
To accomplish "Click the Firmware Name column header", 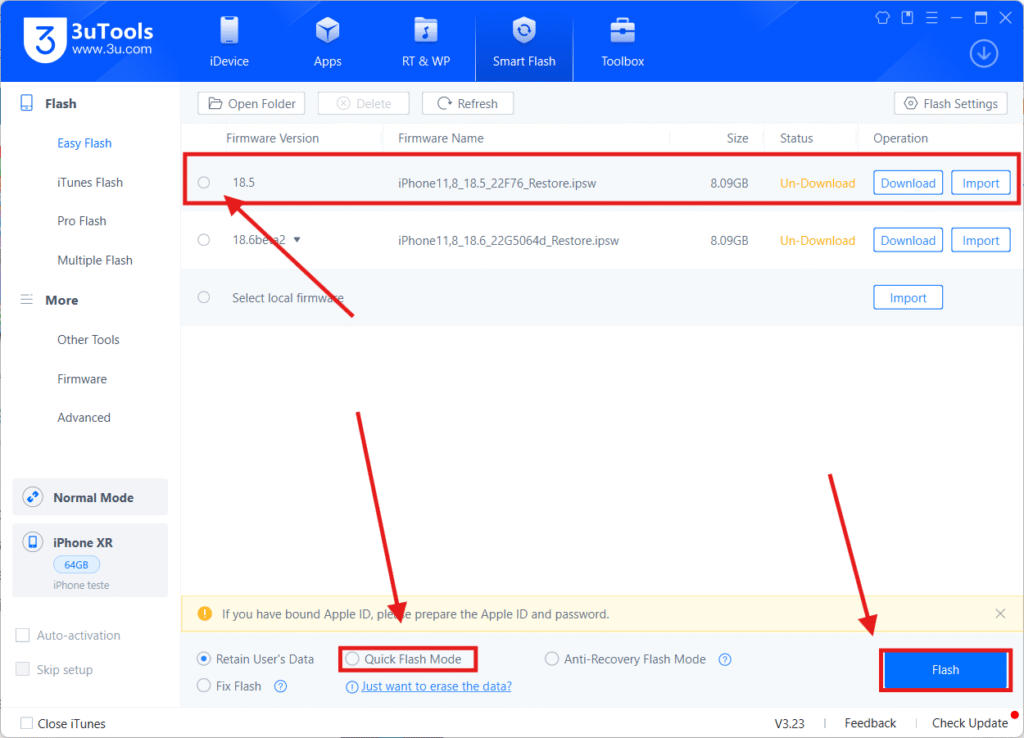I will coord(441,138).
